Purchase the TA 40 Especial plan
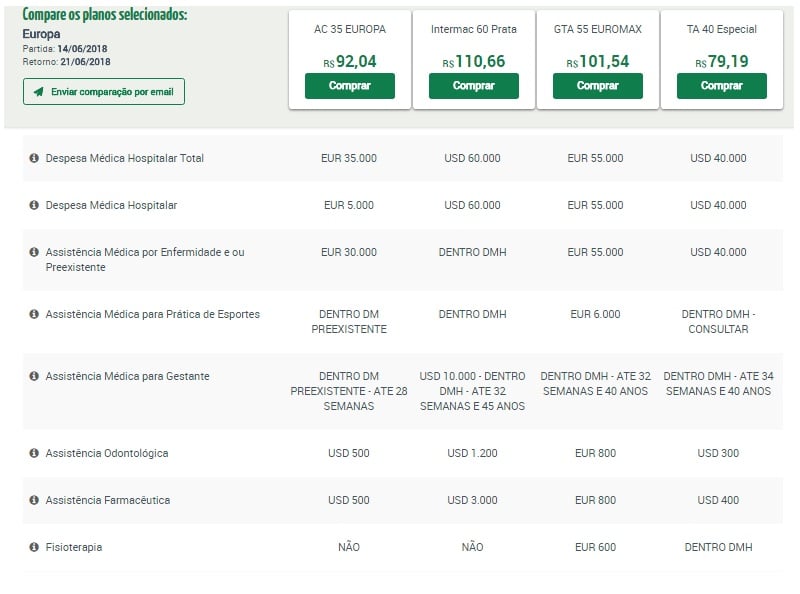Image resolution: width=800 pixels, height=594 pixels. (721, 86)
